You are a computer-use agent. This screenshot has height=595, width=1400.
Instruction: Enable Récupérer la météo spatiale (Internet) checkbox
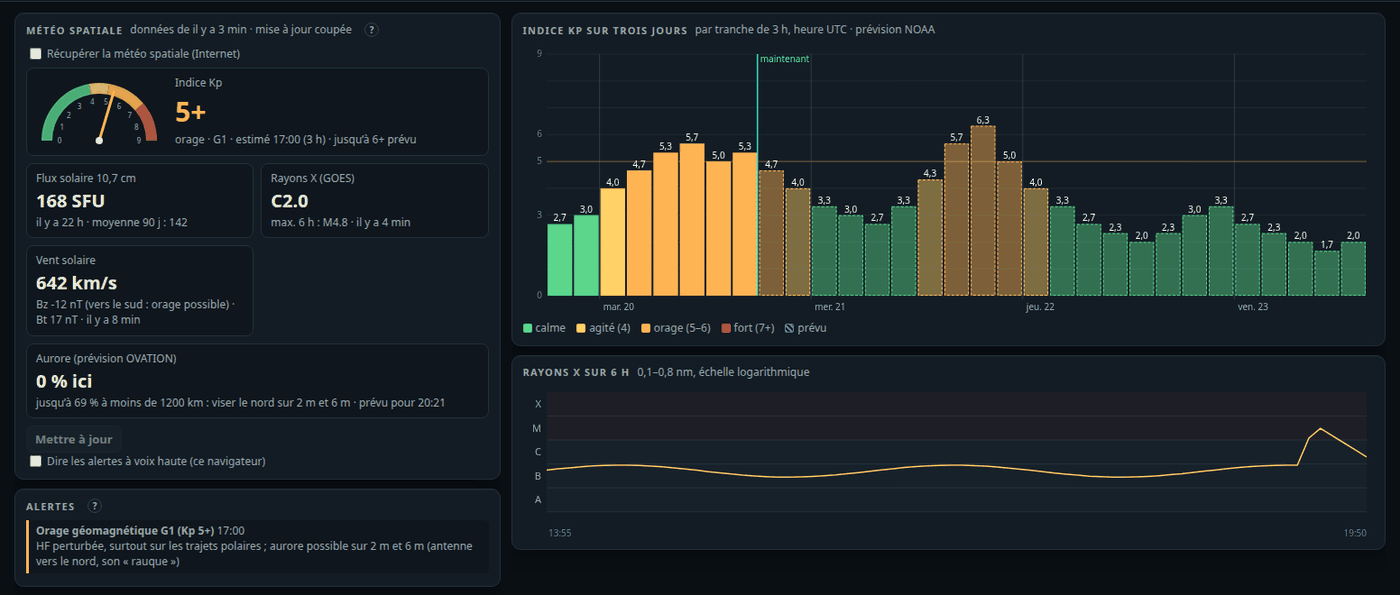tap(36, 54)
